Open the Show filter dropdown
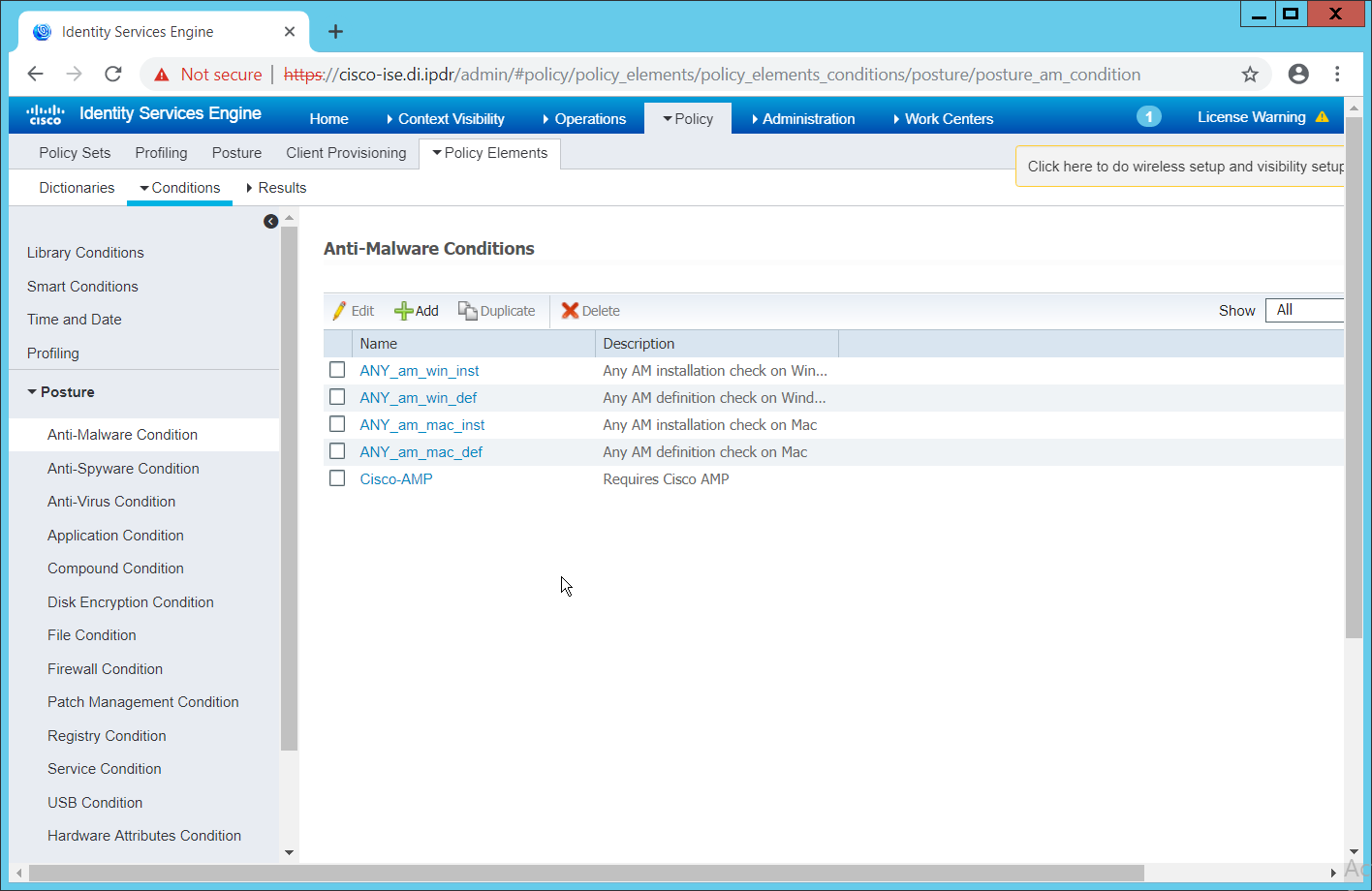This screenshot has height=891, width=1372. point(1304,310)
